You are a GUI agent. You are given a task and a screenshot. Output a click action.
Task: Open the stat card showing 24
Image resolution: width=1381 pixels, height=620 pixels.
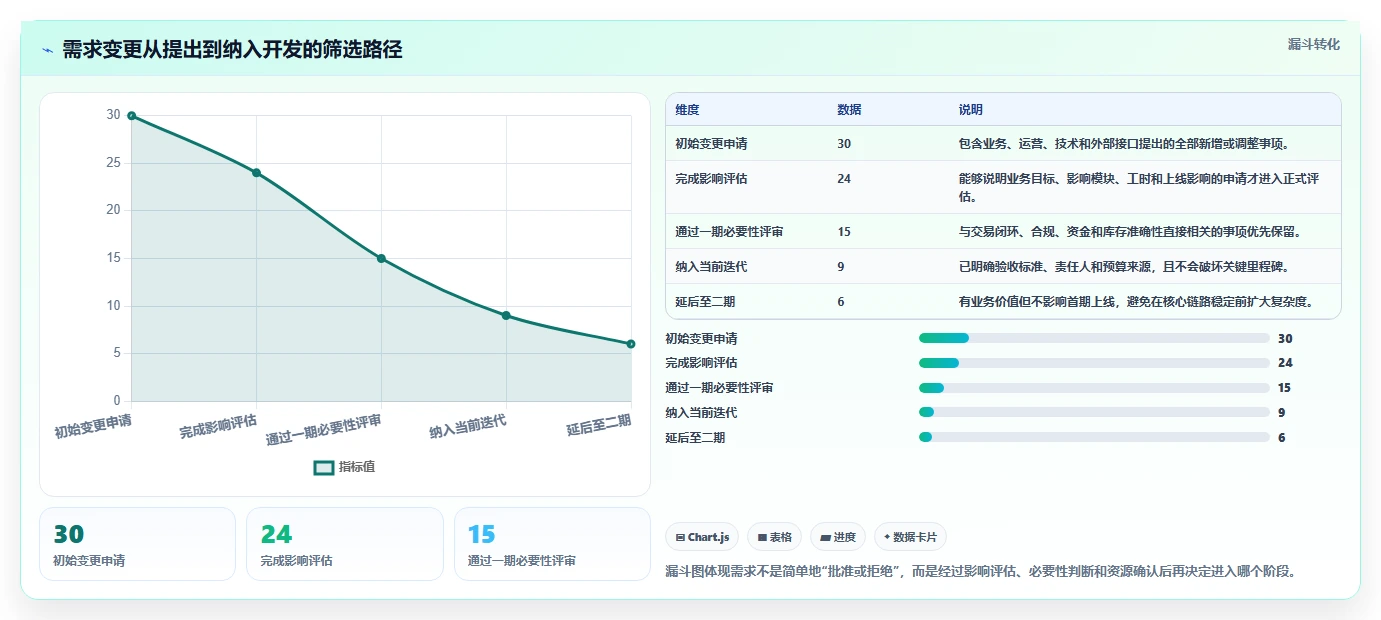[345, 544]
